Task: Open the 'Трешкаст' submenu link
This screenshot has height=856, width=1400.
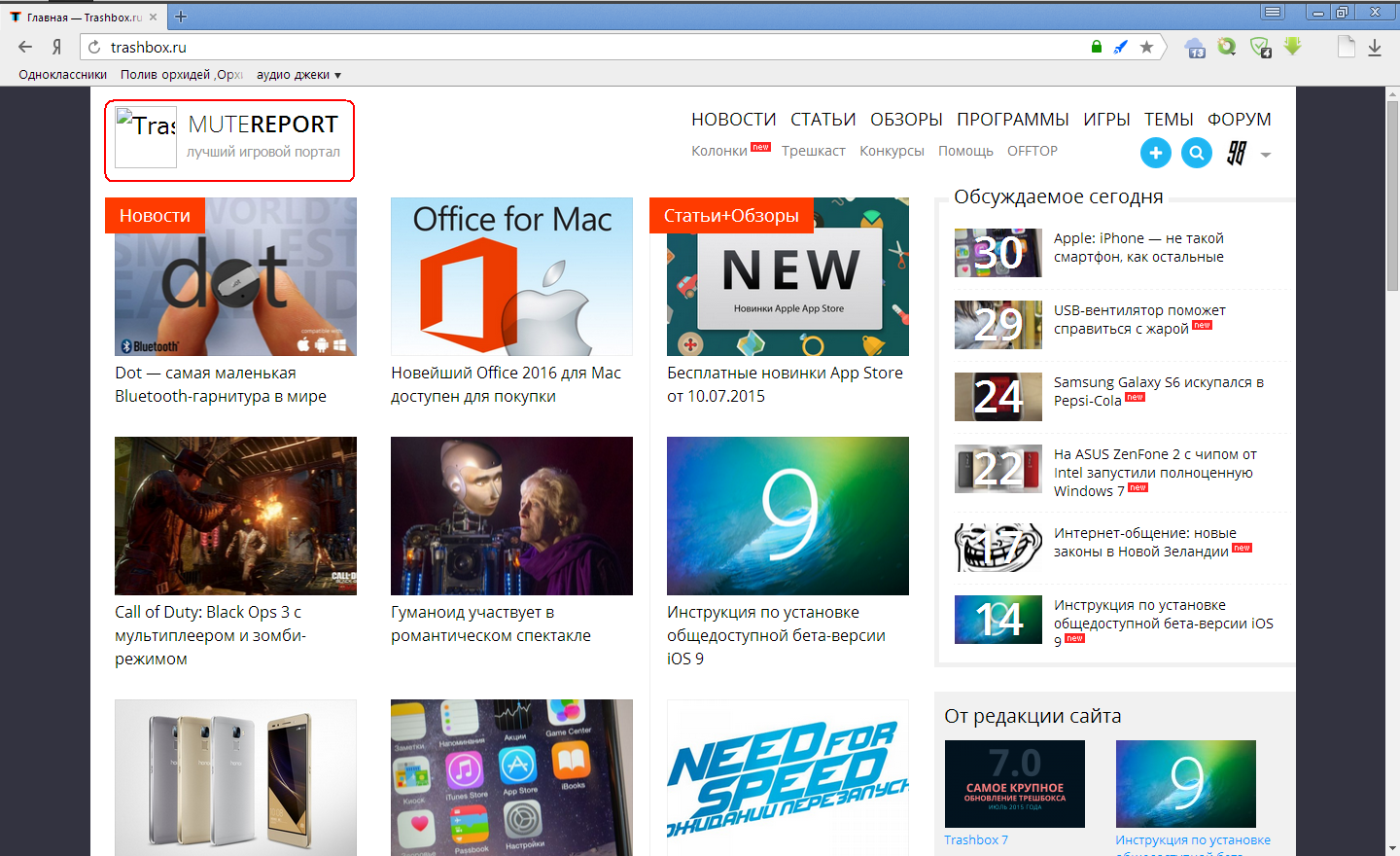Action: click(x=814, y=151)
